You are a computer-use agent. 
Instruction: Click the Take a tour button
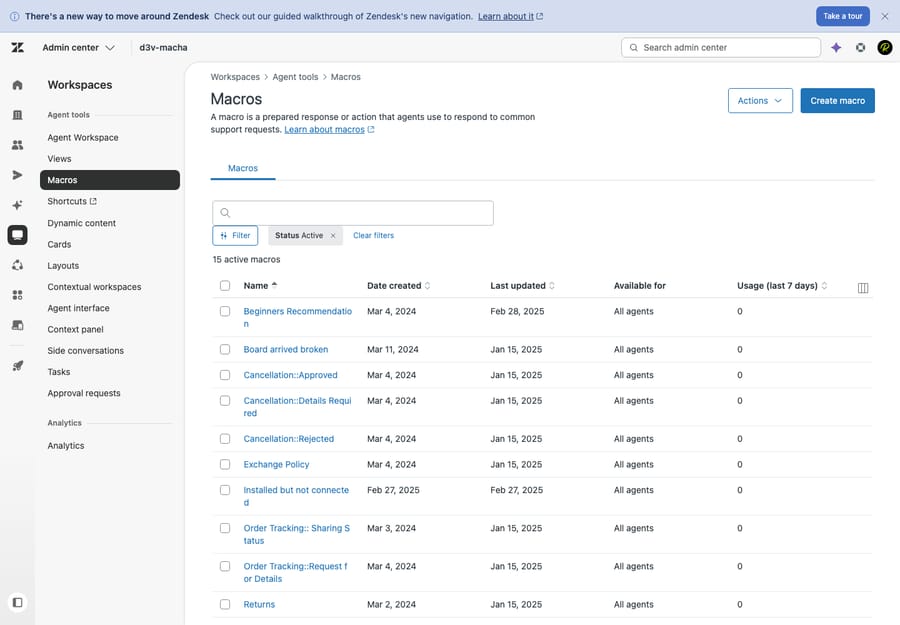[843, 16]
